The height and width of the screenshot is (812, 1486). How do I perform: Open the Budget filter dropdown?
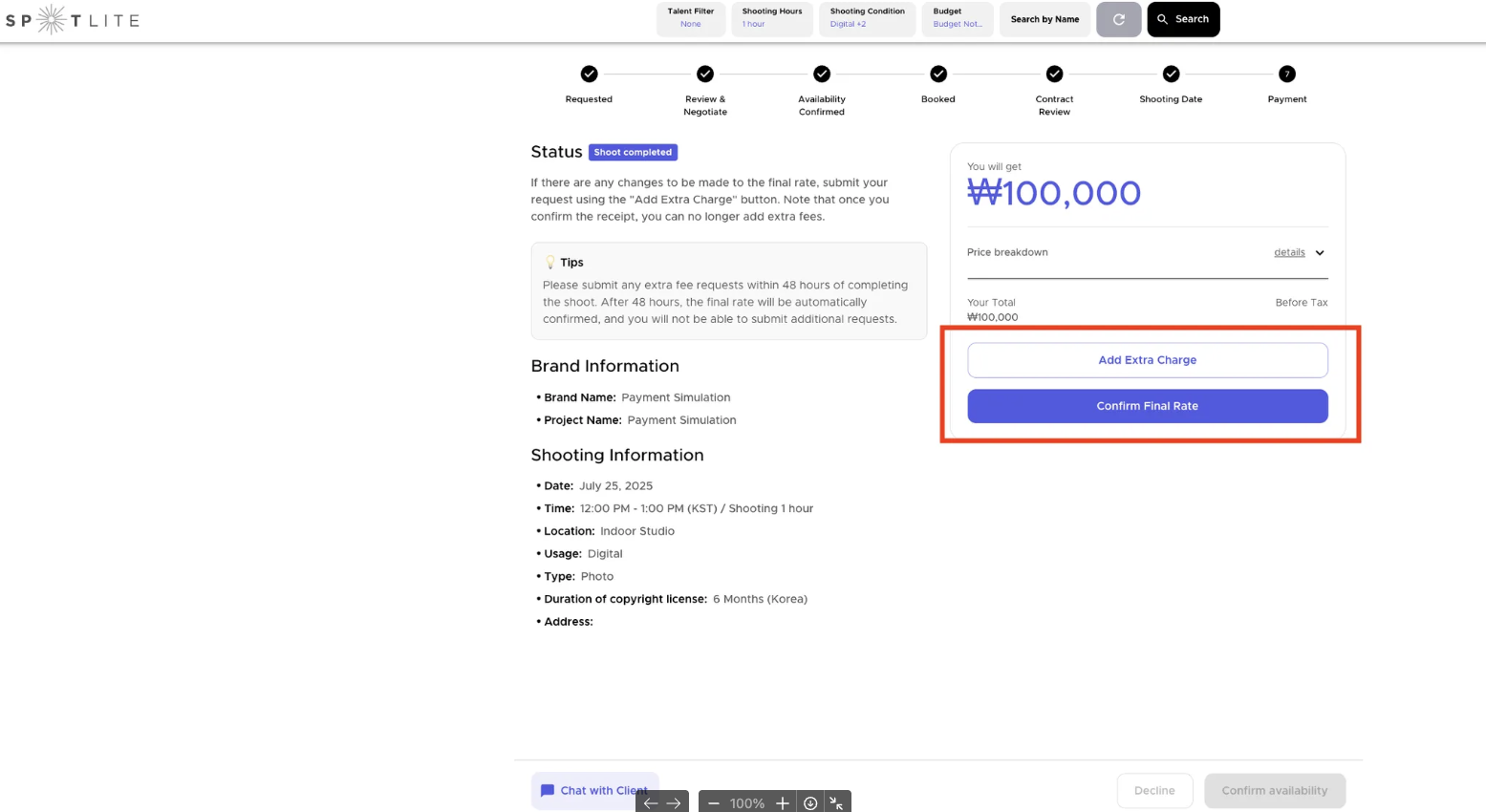click(957, 18)
